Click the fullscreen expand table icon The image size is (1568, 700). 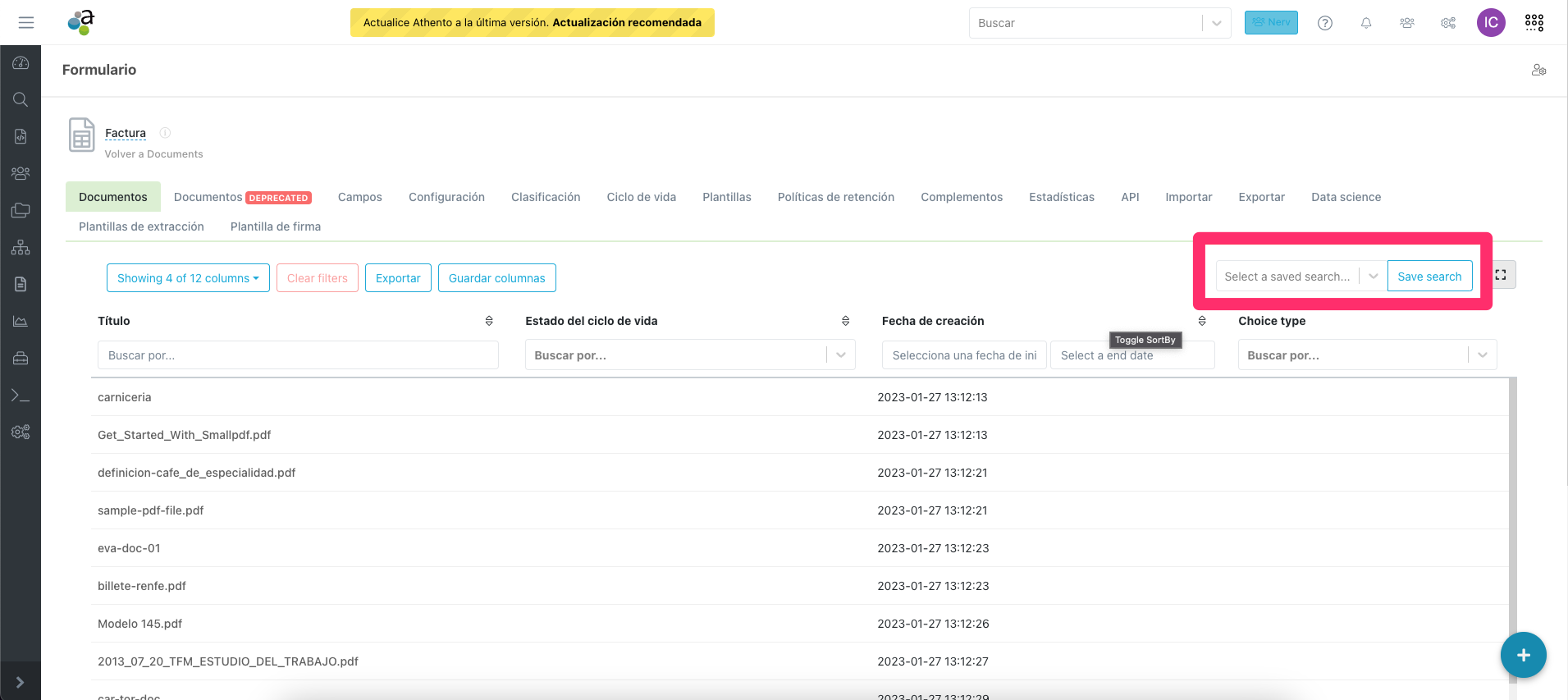click(1501, 275)
